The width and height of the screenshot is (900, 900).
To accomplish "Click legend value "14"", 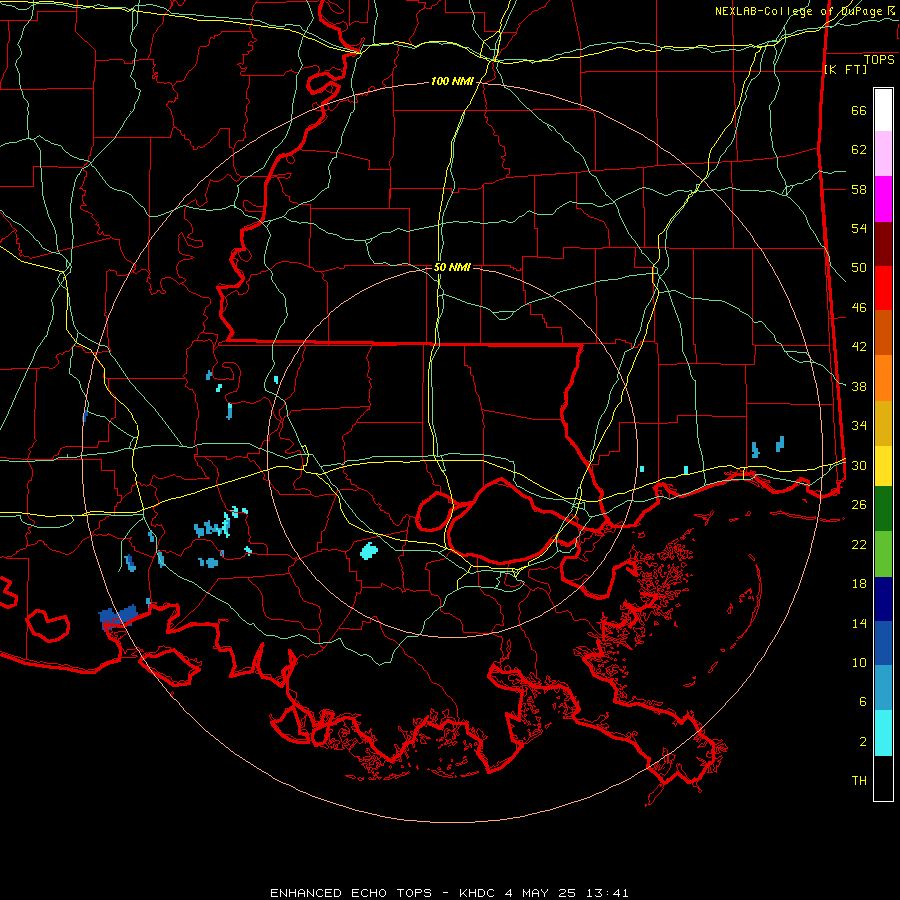I will click(x=859, y=623).
